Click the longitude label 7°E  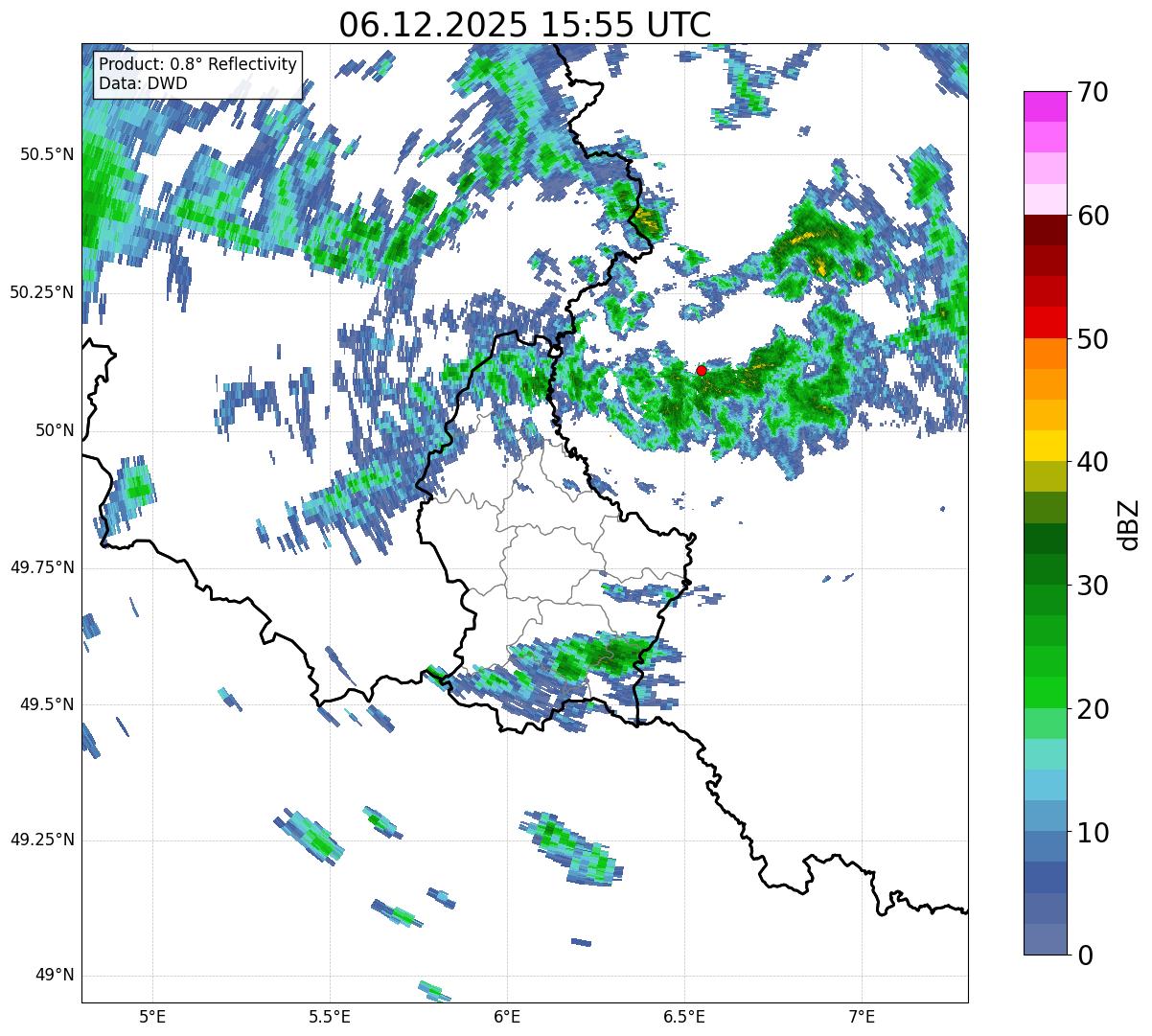[862, 1017]
